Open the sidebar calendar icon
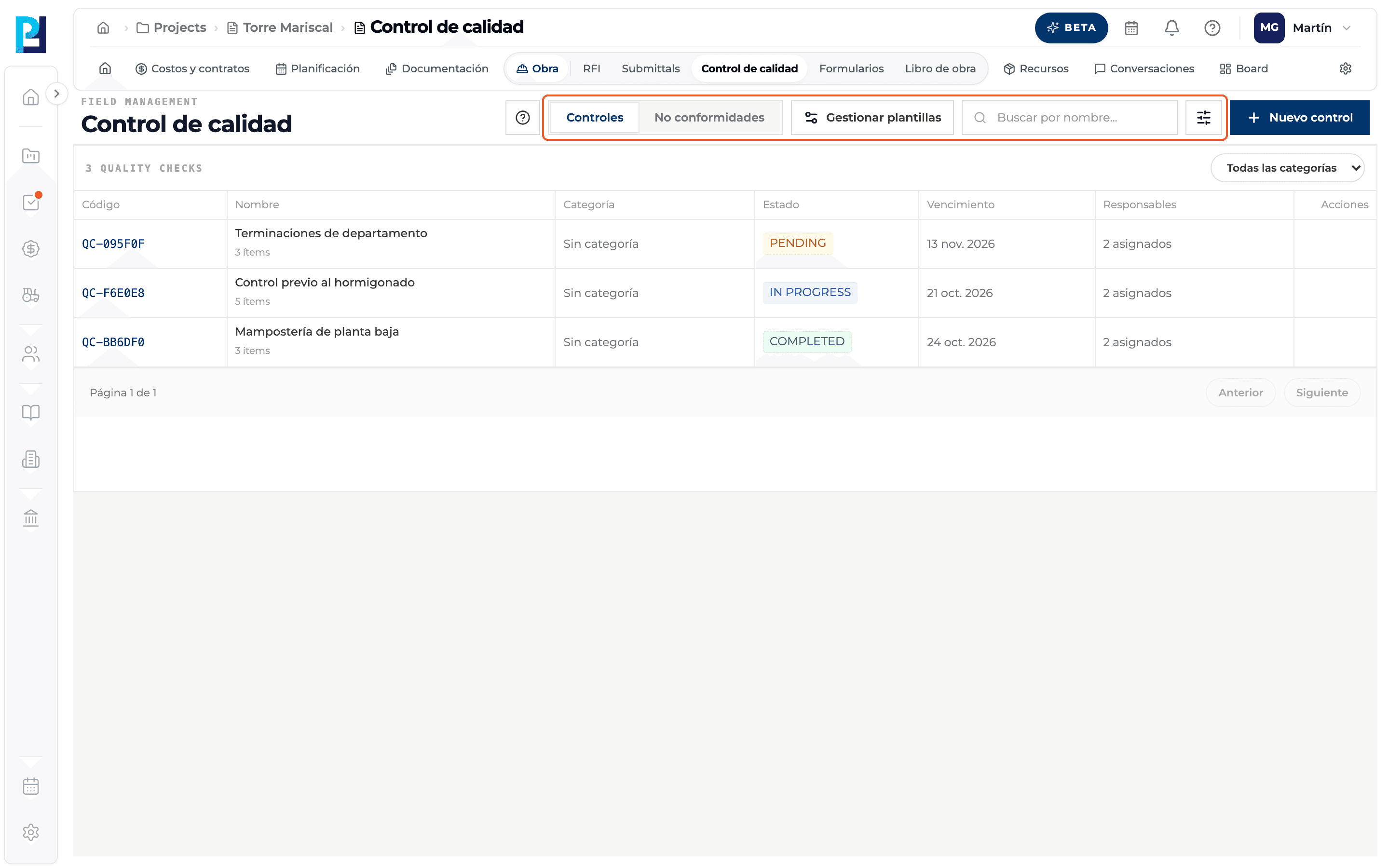 tap(30, 786)
